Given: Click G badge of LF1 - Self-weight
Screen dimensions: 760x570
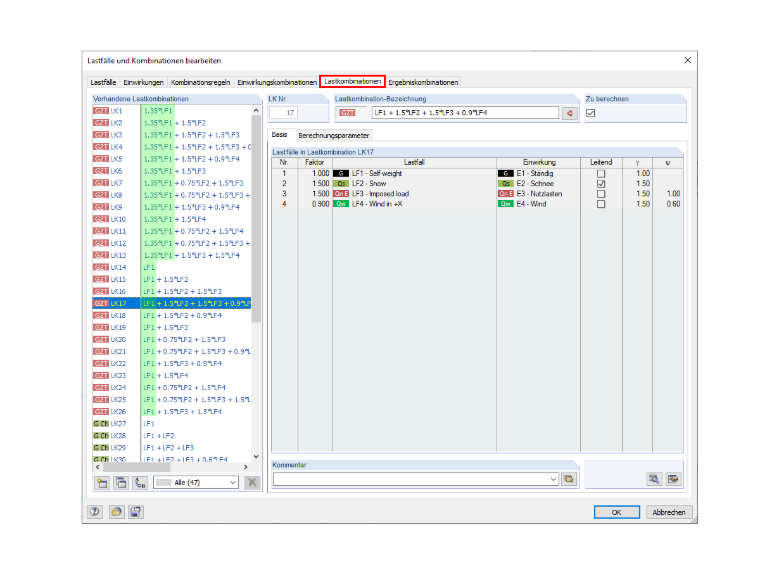Looking at the screenshot, I should point(341,174).
